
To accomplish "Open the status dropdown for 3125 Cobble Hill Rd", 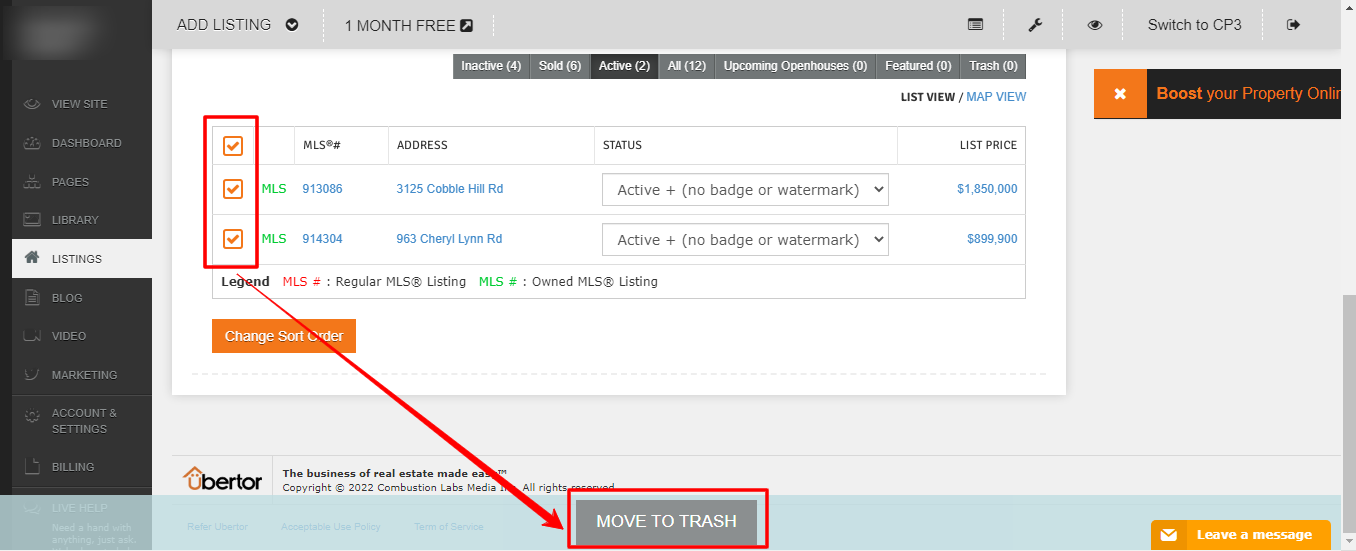I will (745, 189).
